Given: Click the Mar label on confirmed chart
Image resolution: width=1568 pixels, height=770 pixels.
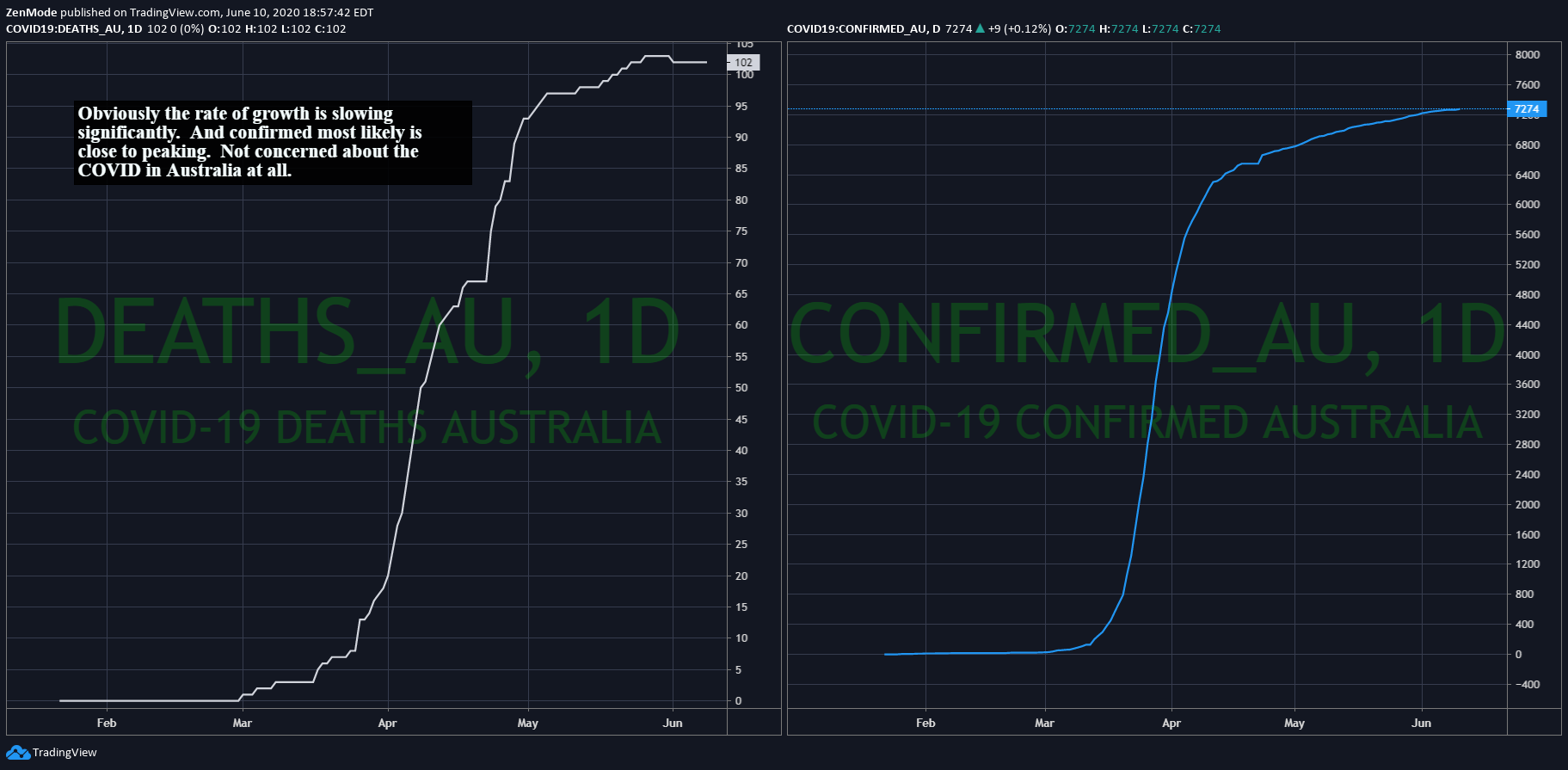Looking at the screenshot, I should tap(1044, 723).
